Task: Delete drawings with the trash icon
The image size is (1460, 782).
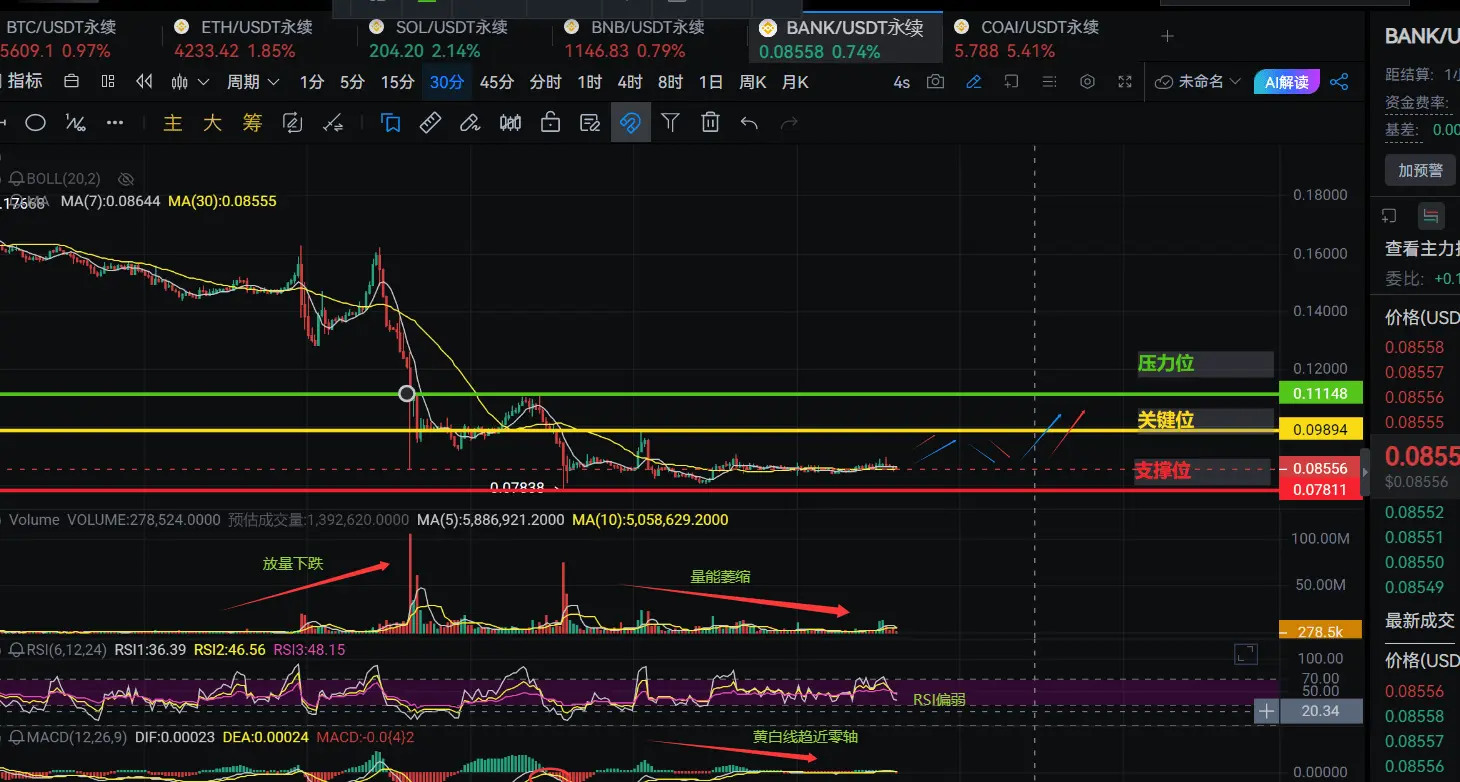Action: [x=710, y=123]
